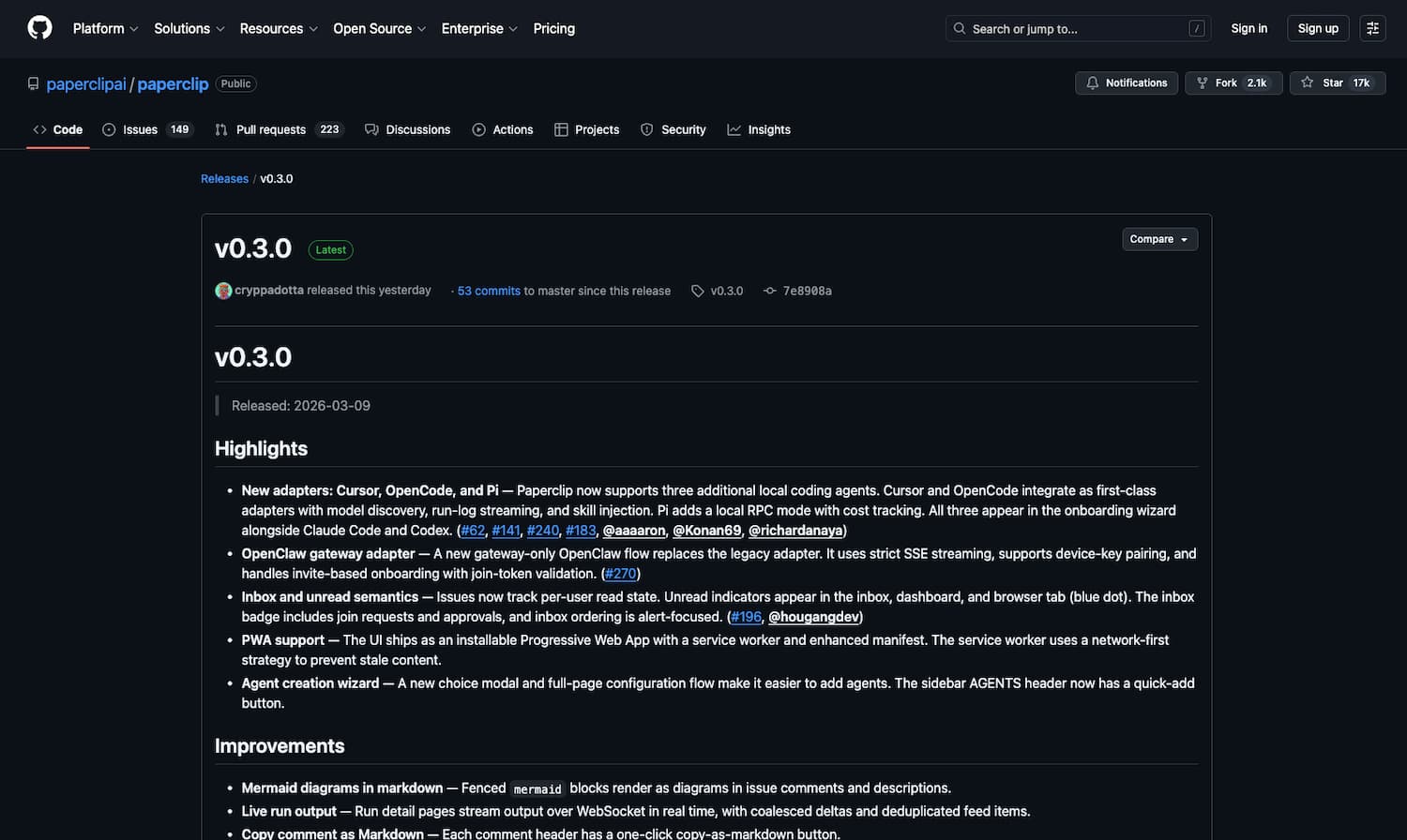Screen dimensions: 1407x840
Task: Open the Pricing page
Action: click(x=553, y=28)
